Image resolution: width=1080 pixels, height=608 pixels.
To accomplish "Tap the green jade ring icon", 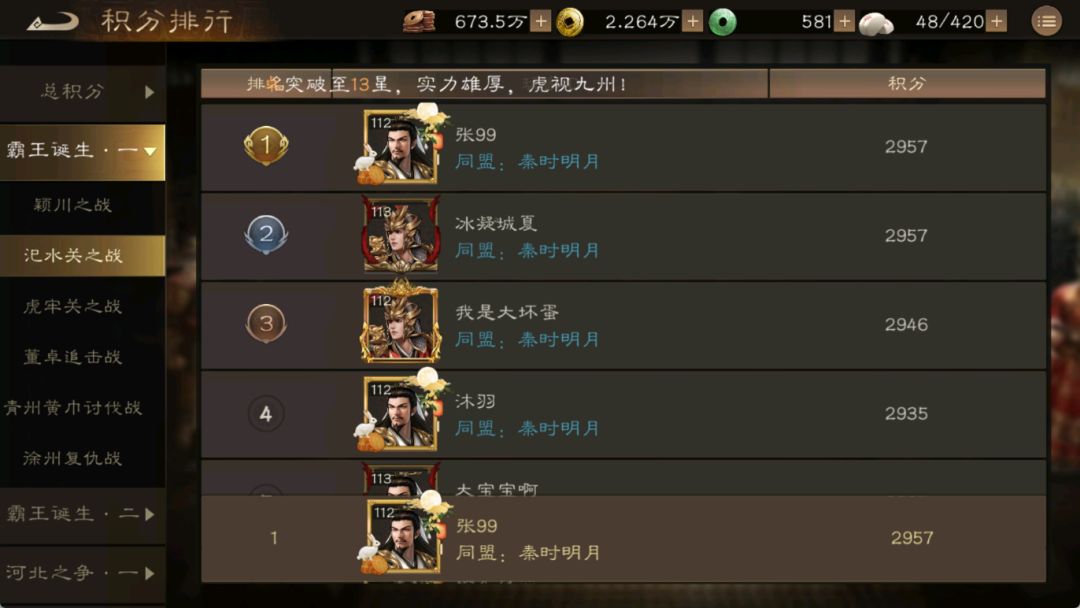I will (723, 22).
